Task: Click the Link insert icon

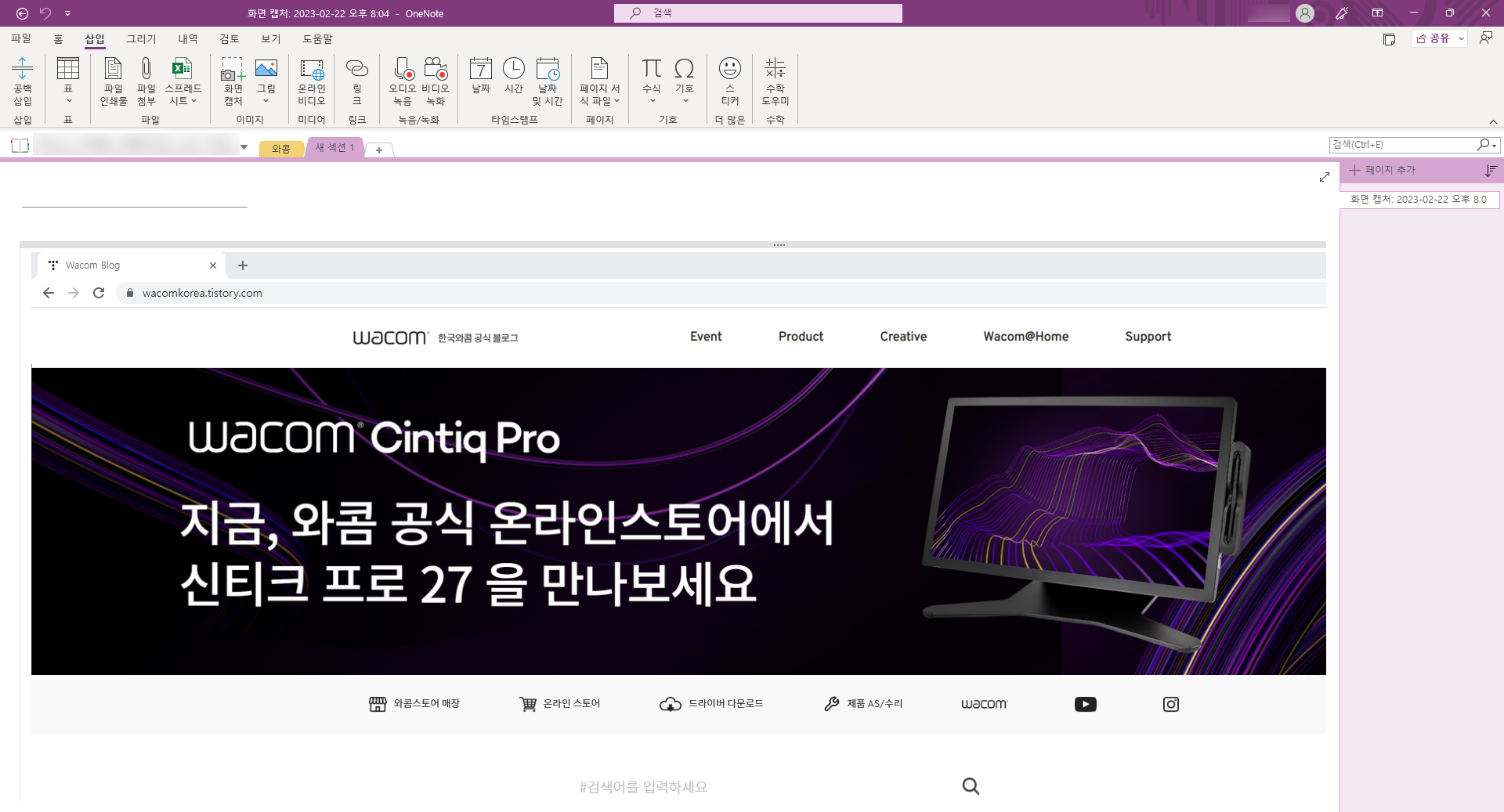Action: [357, 81]
